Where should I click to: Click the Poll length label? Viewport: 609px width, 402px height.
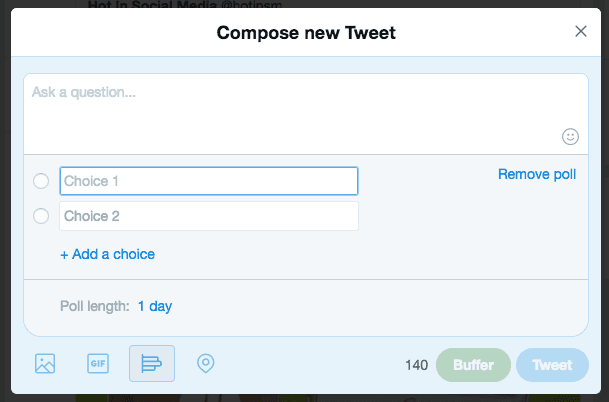pyautogui.click(x=95, y=306)
